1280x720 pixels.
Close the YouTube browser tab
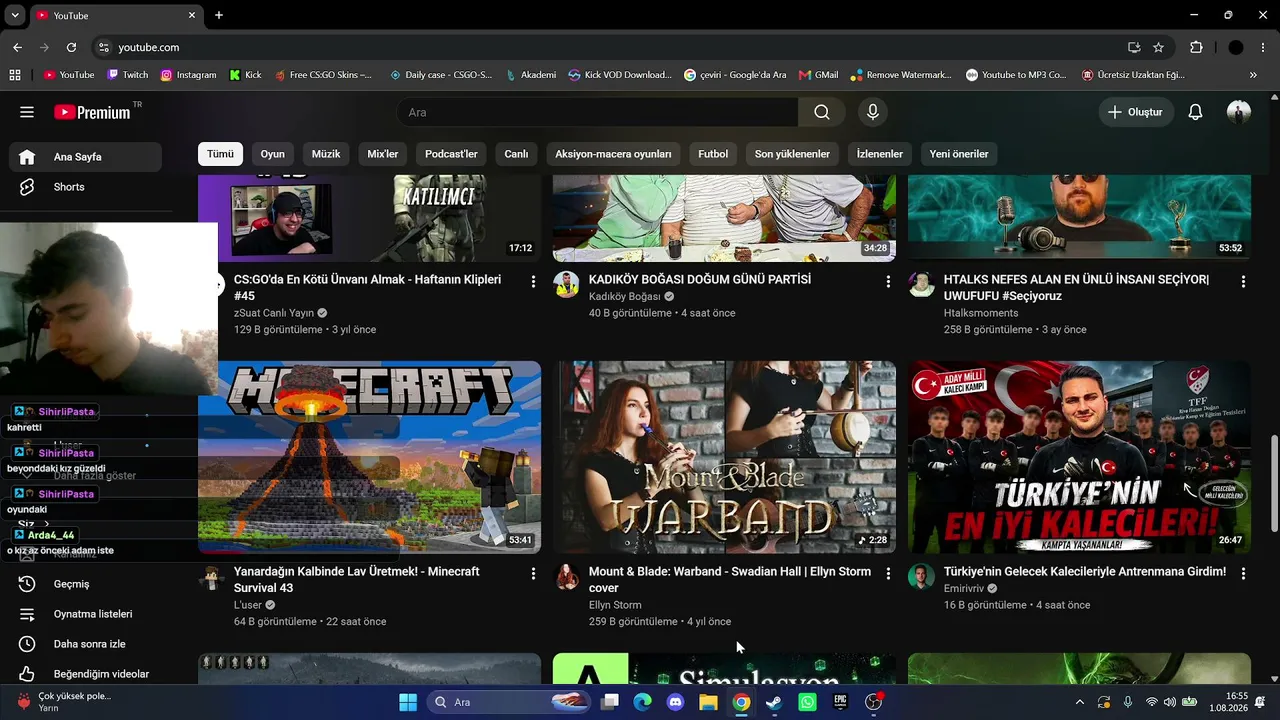192,15
